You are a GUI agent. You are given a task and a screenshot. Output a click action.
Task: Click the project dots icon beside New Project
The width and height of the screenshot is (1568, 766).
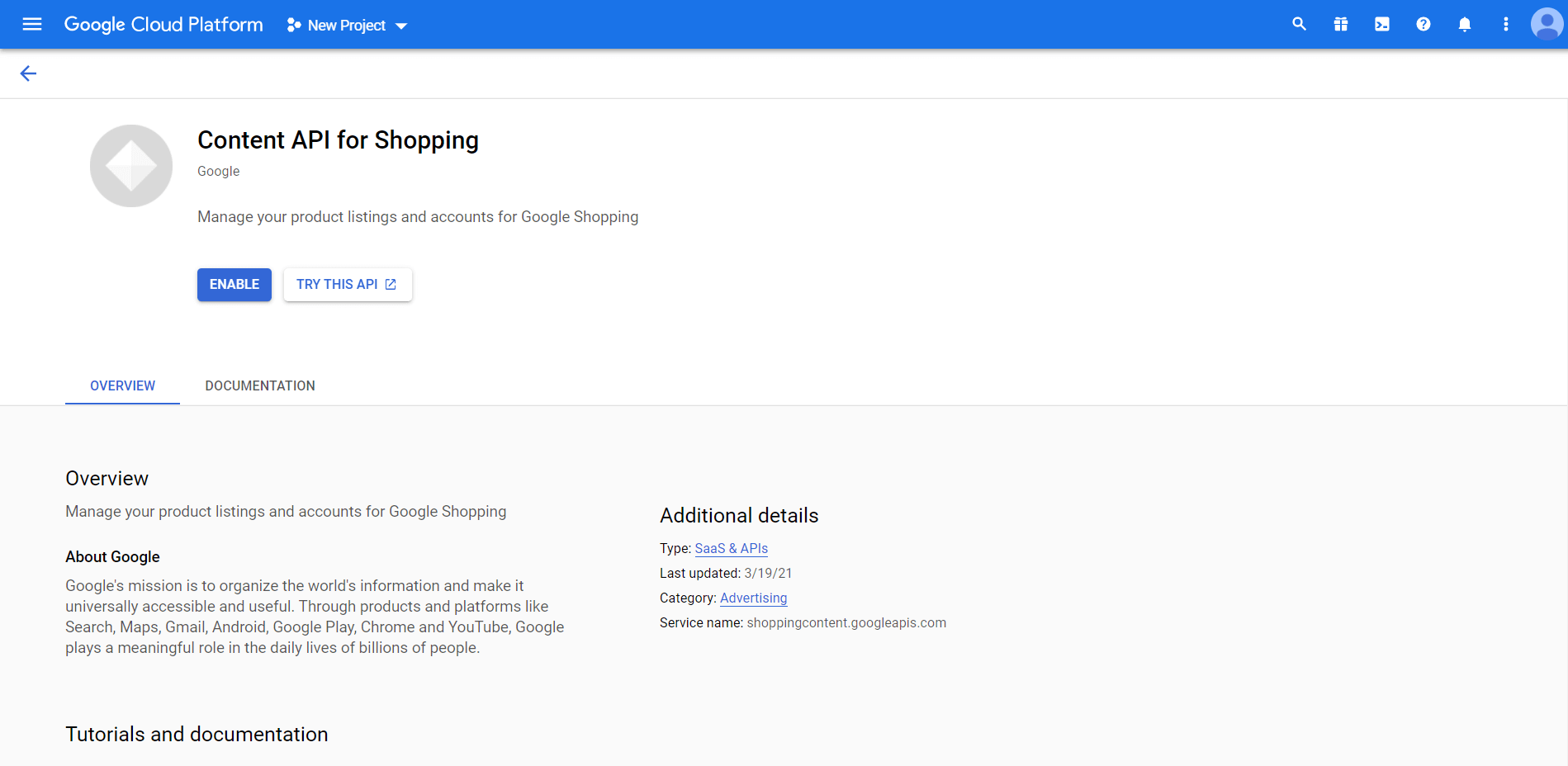294,26
